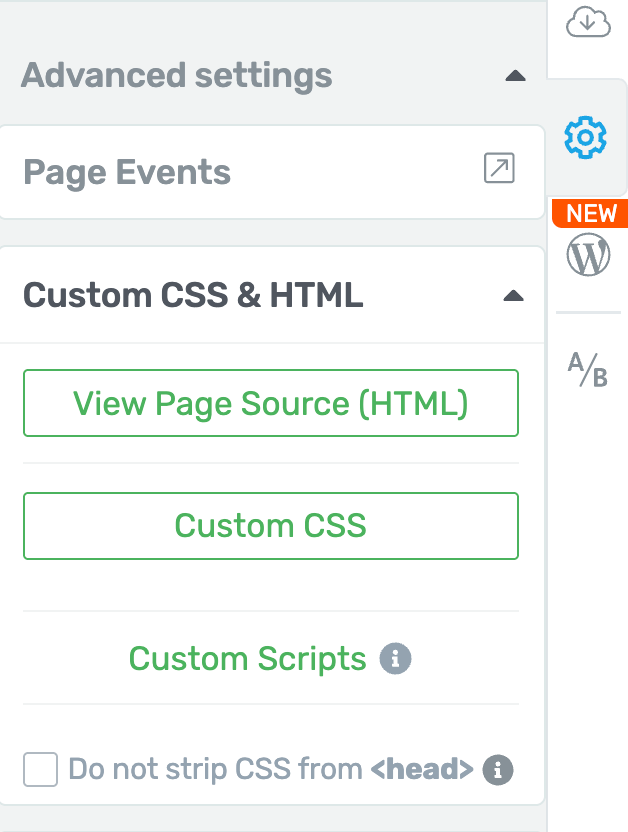
Task: Open the A/B testing icon
Action: coord(588,370)
